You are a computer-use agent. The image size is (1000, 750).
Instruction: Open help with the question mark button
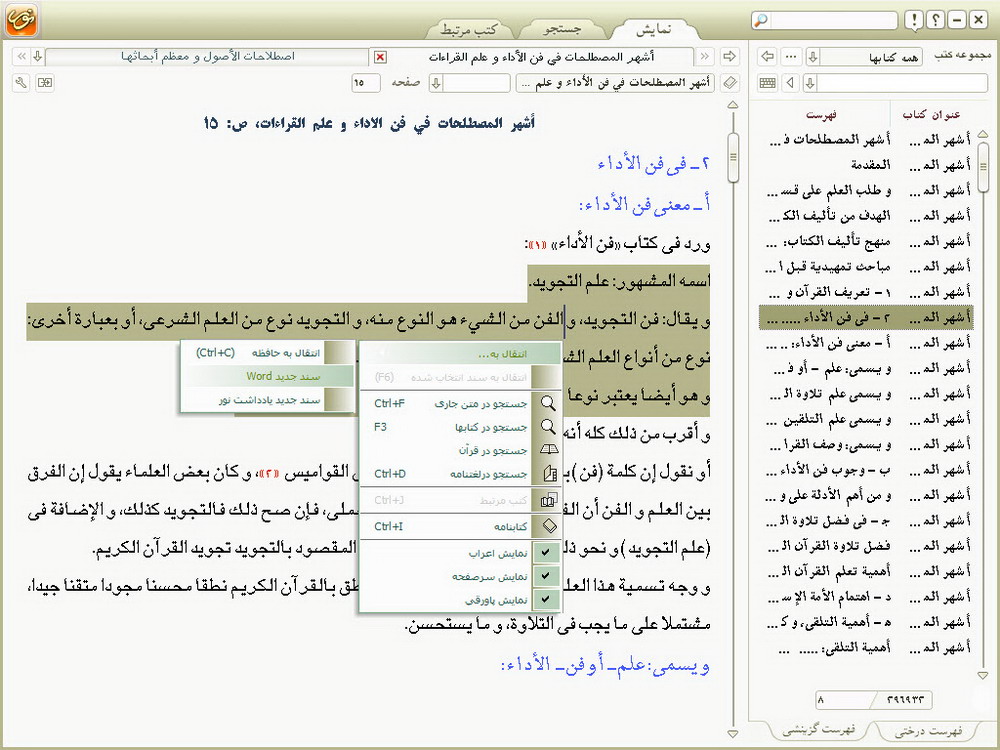pos(936,20)
